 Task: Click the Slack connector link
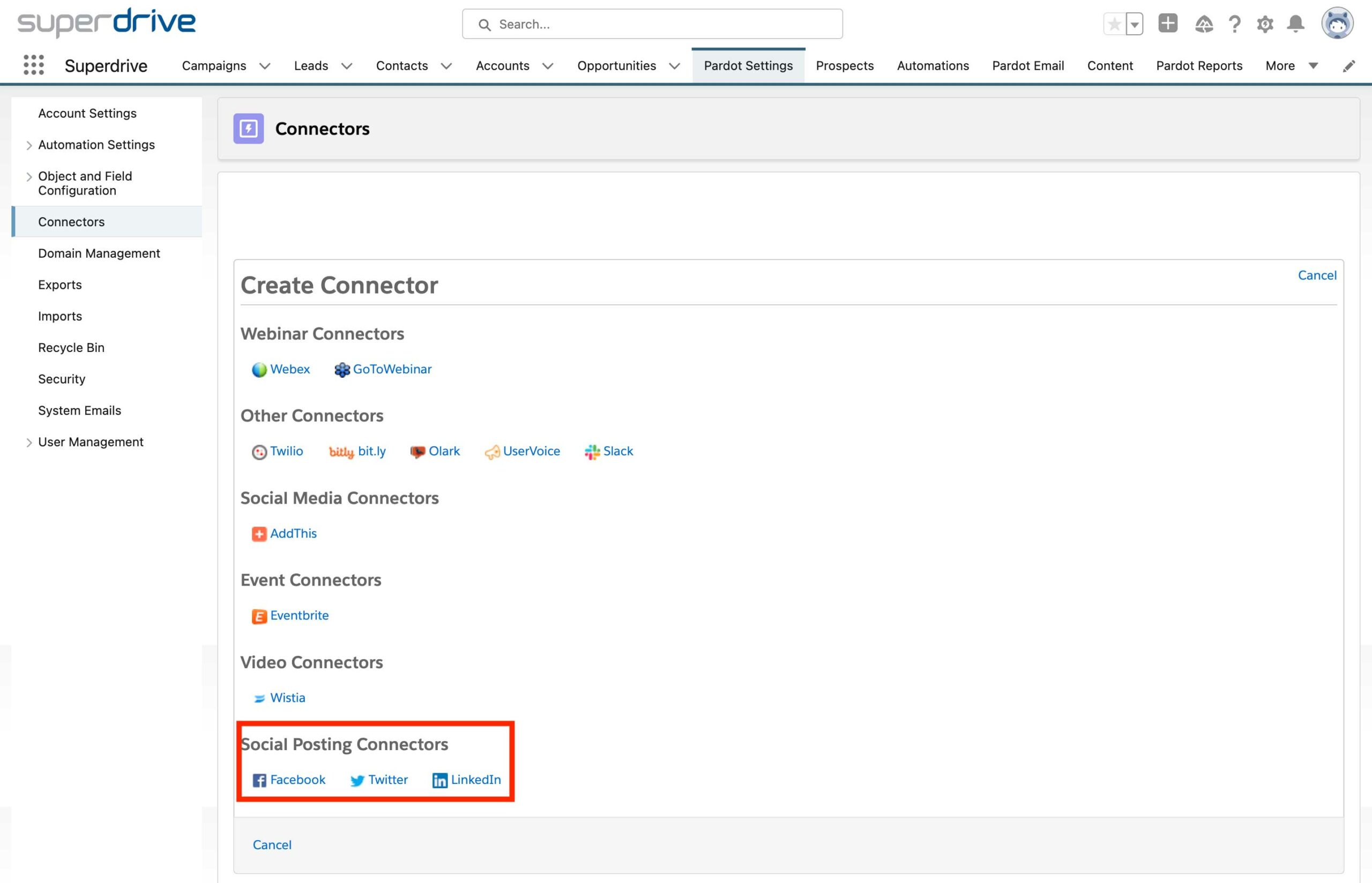click(618, 451)
